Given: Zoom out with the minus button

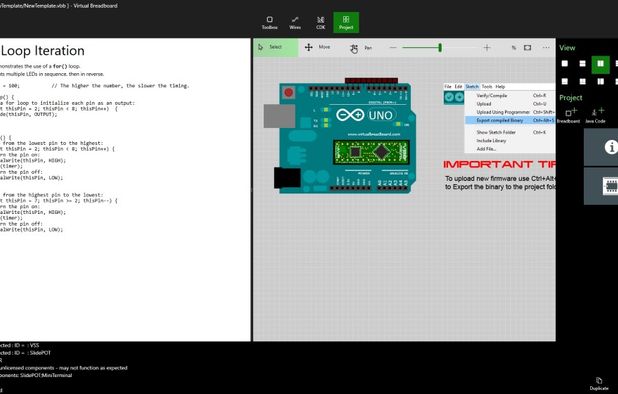Looking at the screenshot, I should click(x=393, y=48).
